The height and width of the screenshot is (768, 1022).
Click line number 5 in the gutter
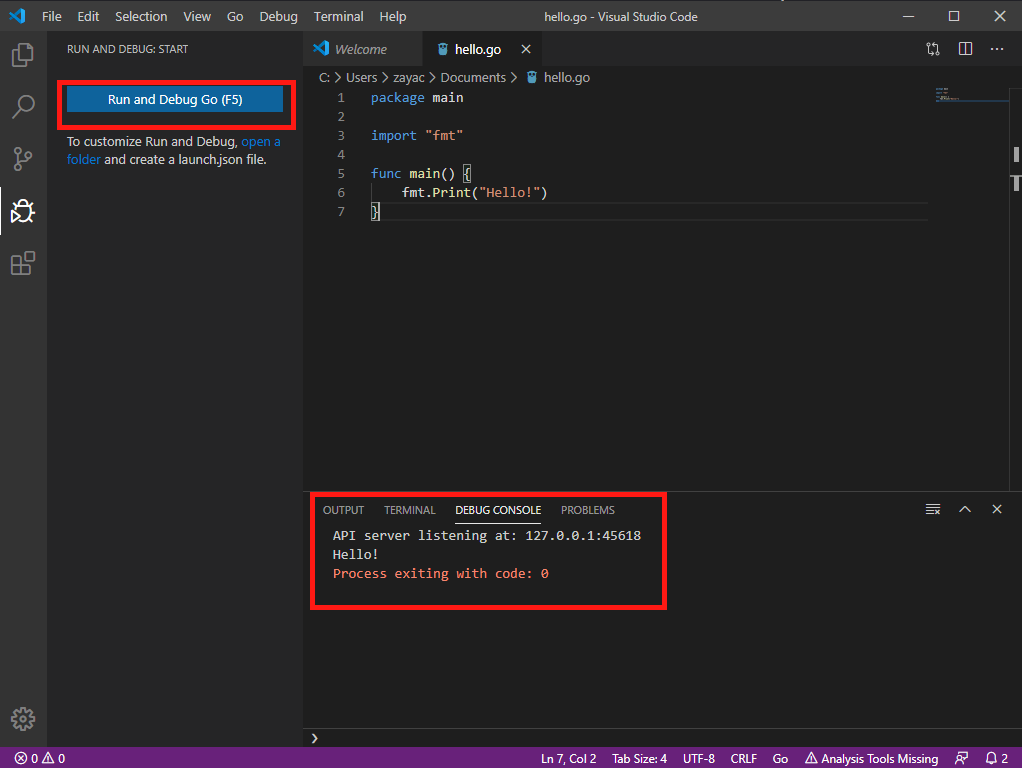click(x=341, y=173)
